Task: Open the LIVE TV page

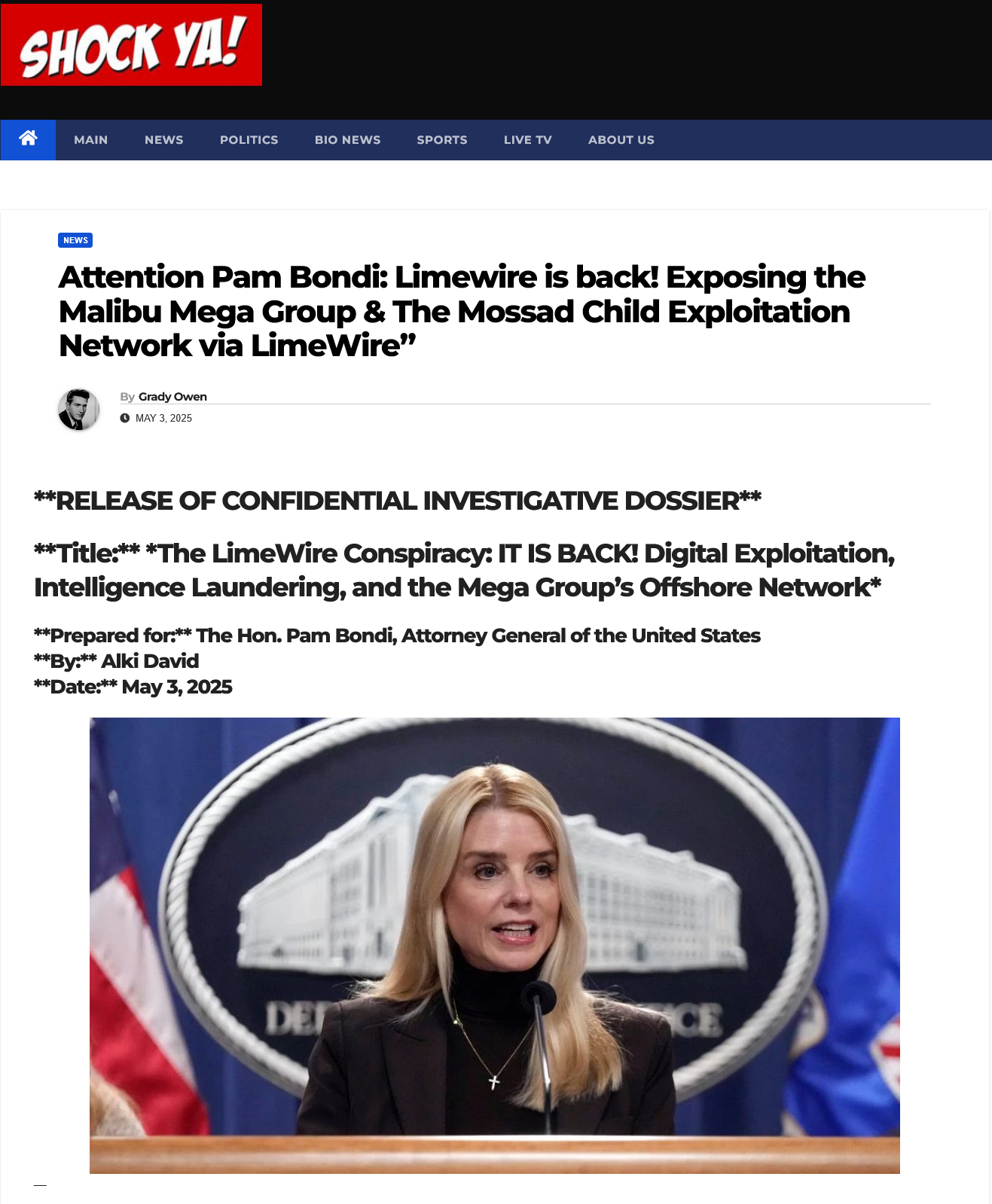Action: coord(528,140)
